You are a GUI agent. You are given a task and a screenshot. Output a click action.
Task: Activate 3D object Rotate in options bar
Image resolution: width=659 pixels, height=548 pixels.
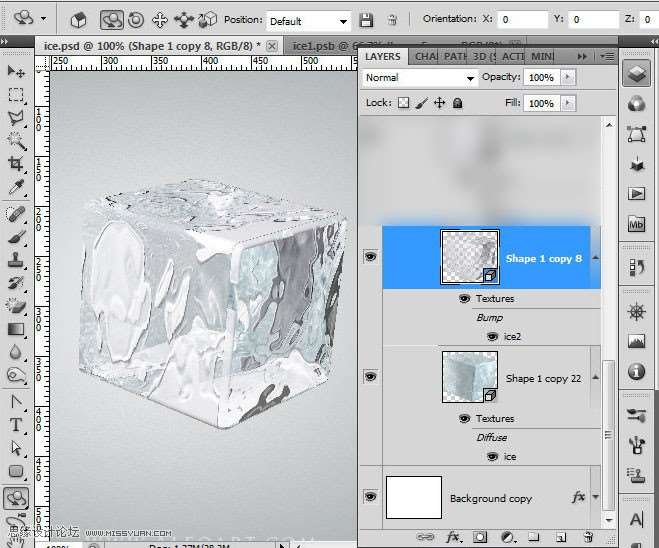[111, 20]
